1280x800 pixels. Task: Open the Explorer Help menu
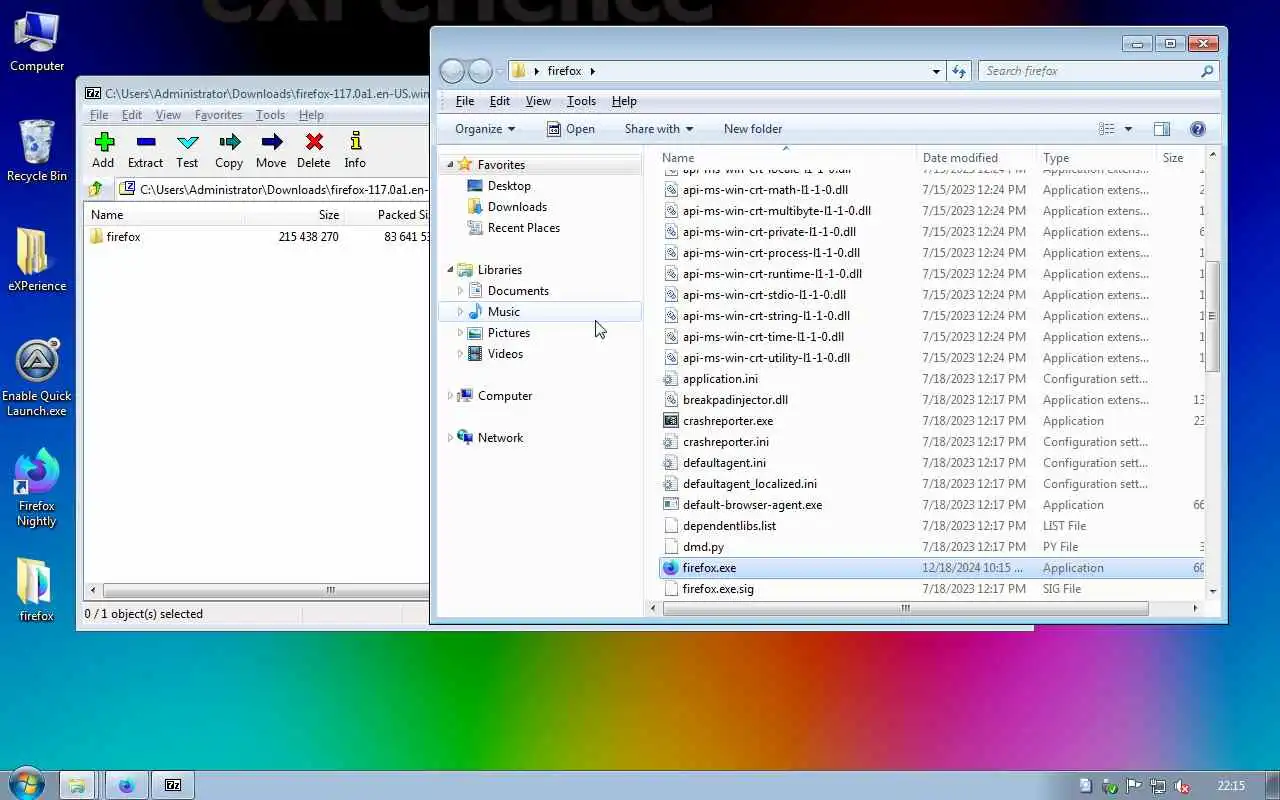pyautogui.click(x=624, y=101)
